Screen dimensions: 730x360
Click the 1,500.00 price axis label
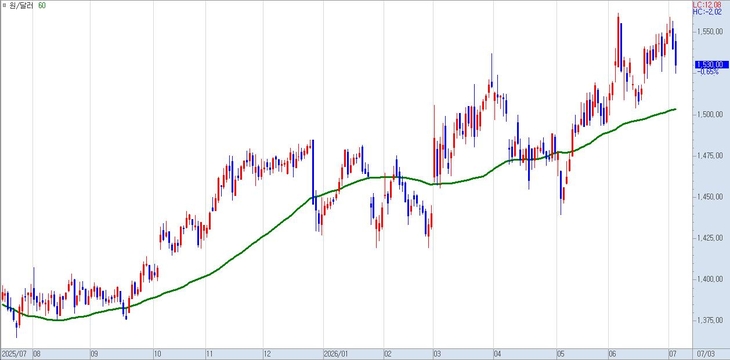coord(710,114)
